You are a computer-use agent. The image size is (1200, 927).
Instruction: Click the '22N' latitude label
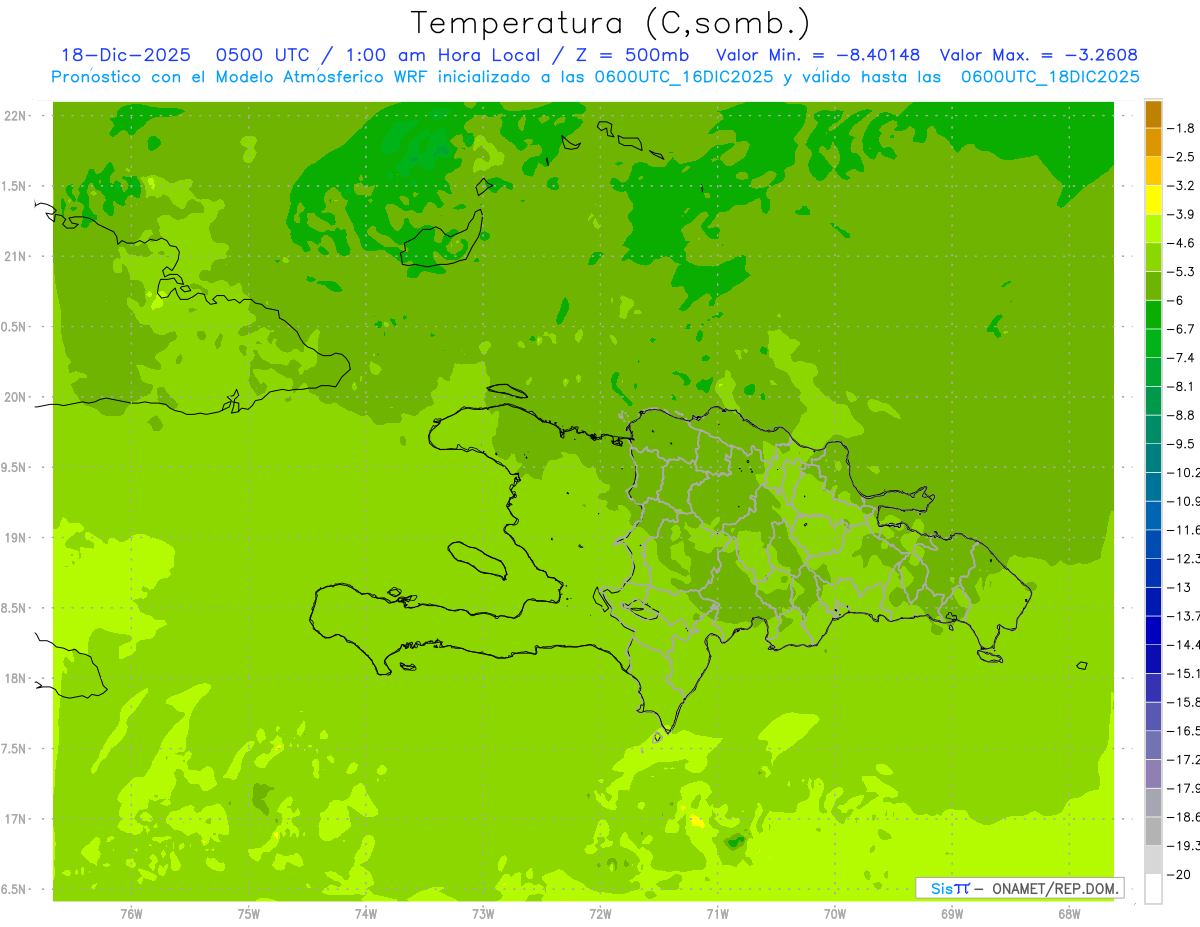pyautogui.click(x=14, y=116)
